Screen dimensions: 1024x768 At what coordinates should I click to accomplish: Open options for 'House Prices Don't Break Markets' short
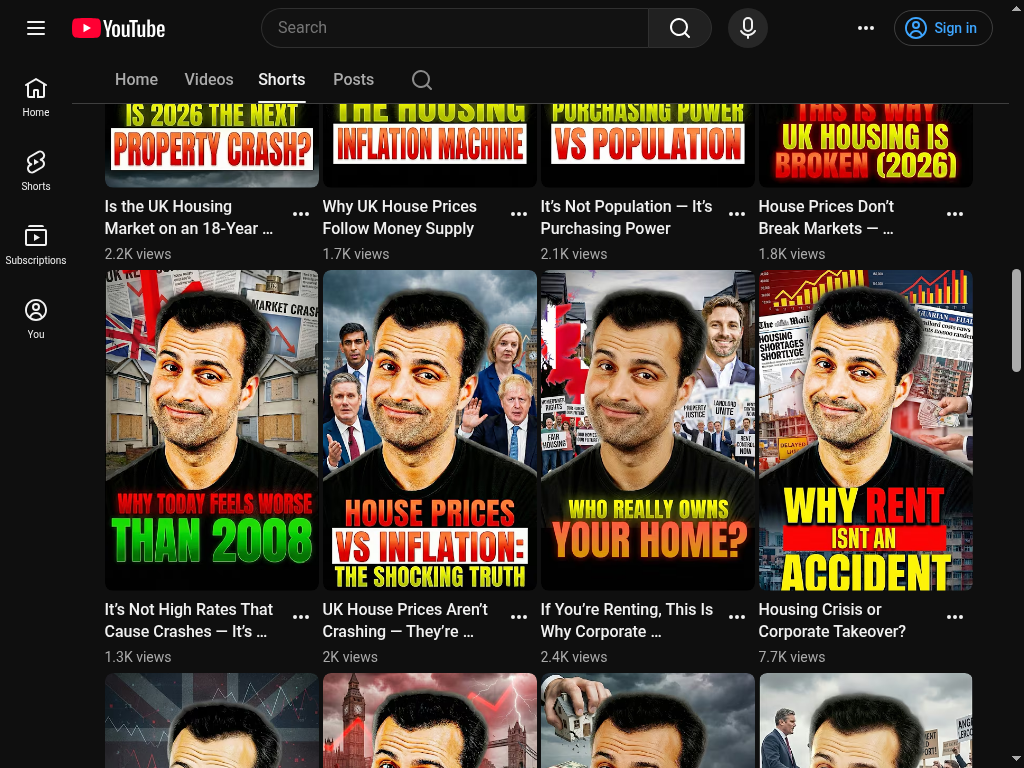[955, 214]
